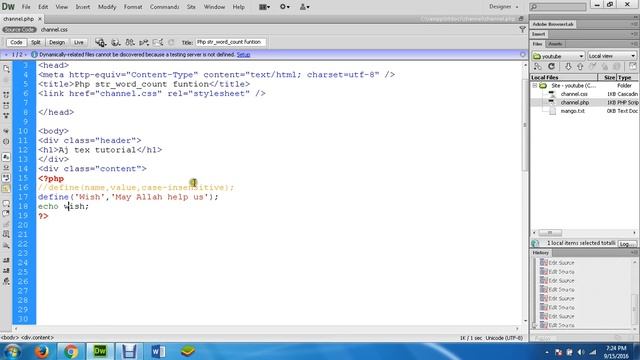Click the Title text field
Screen dimensions: 640x360
[x=231, y=42]
